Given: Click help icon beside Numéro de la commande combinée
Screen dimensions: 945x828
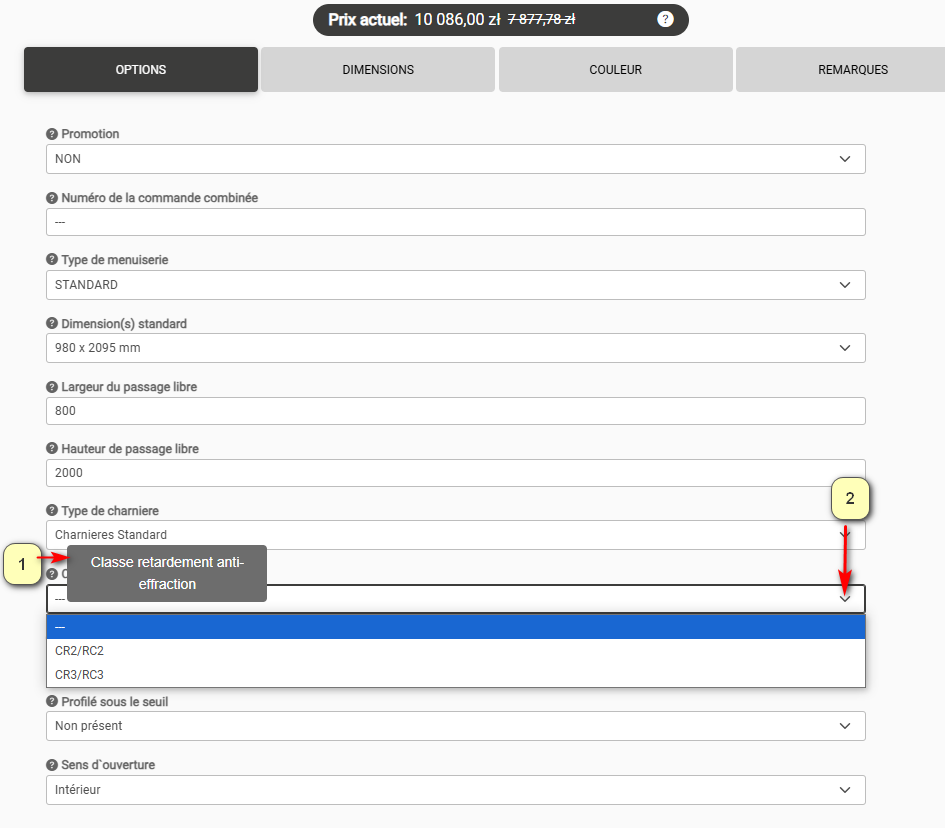Looking at the screenshot, I should click(x=52, y=198).
